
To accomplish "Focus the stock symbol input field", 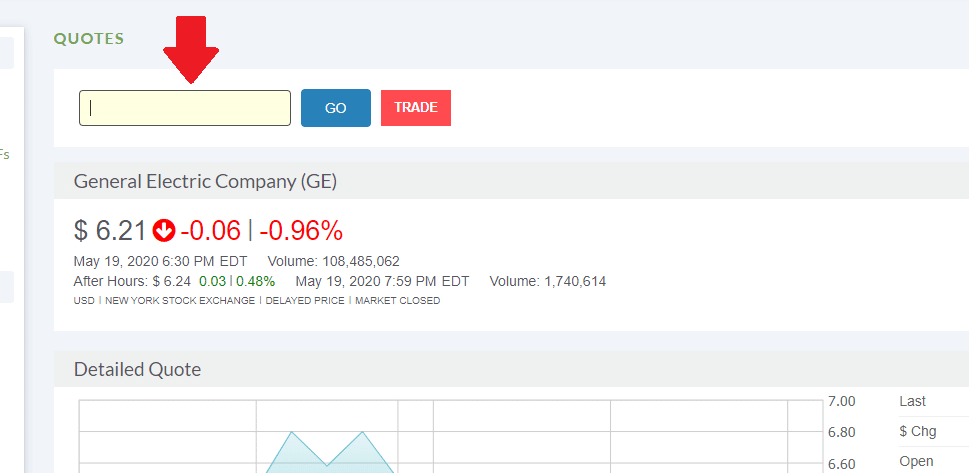I will pos(185,108).
